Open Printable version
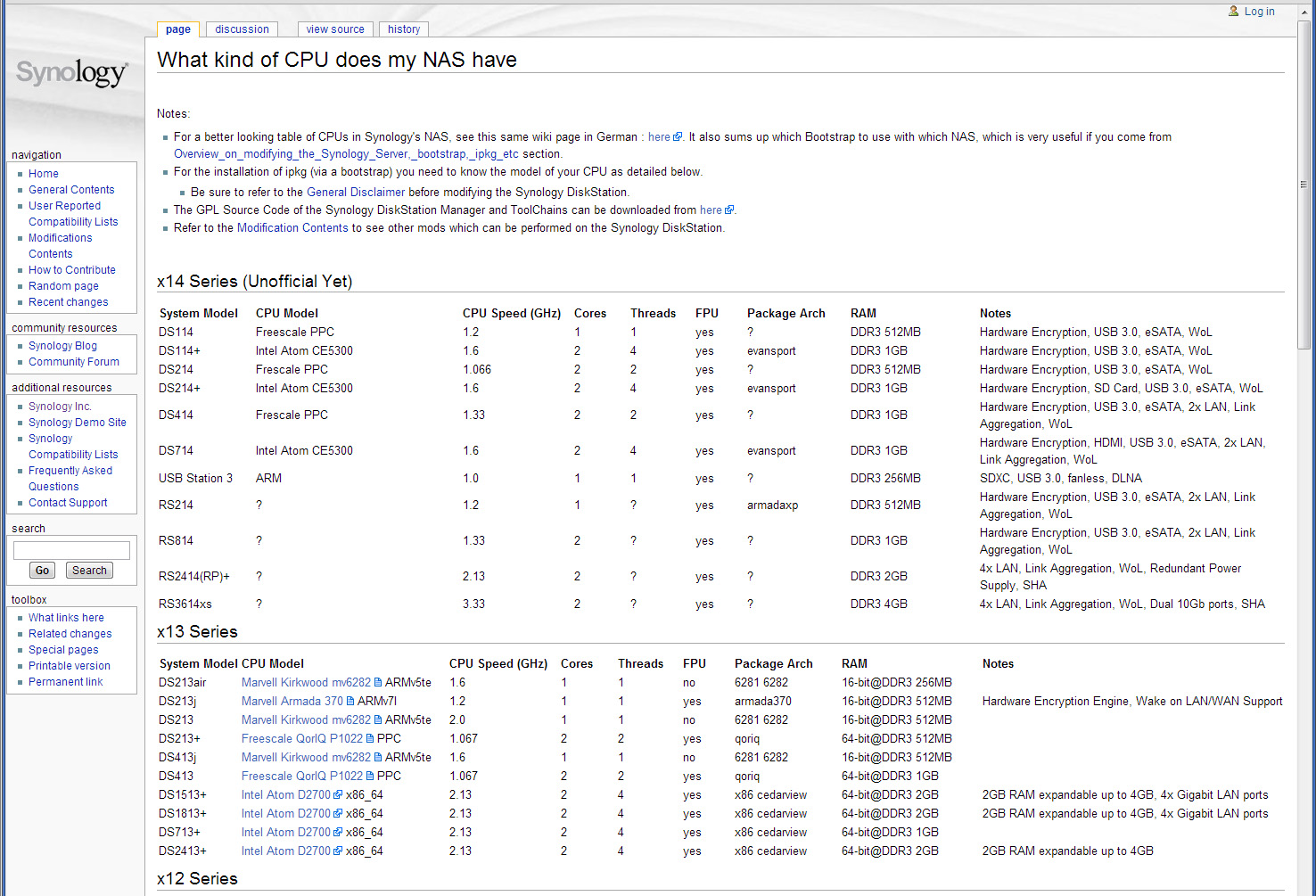 pos(70,666)
